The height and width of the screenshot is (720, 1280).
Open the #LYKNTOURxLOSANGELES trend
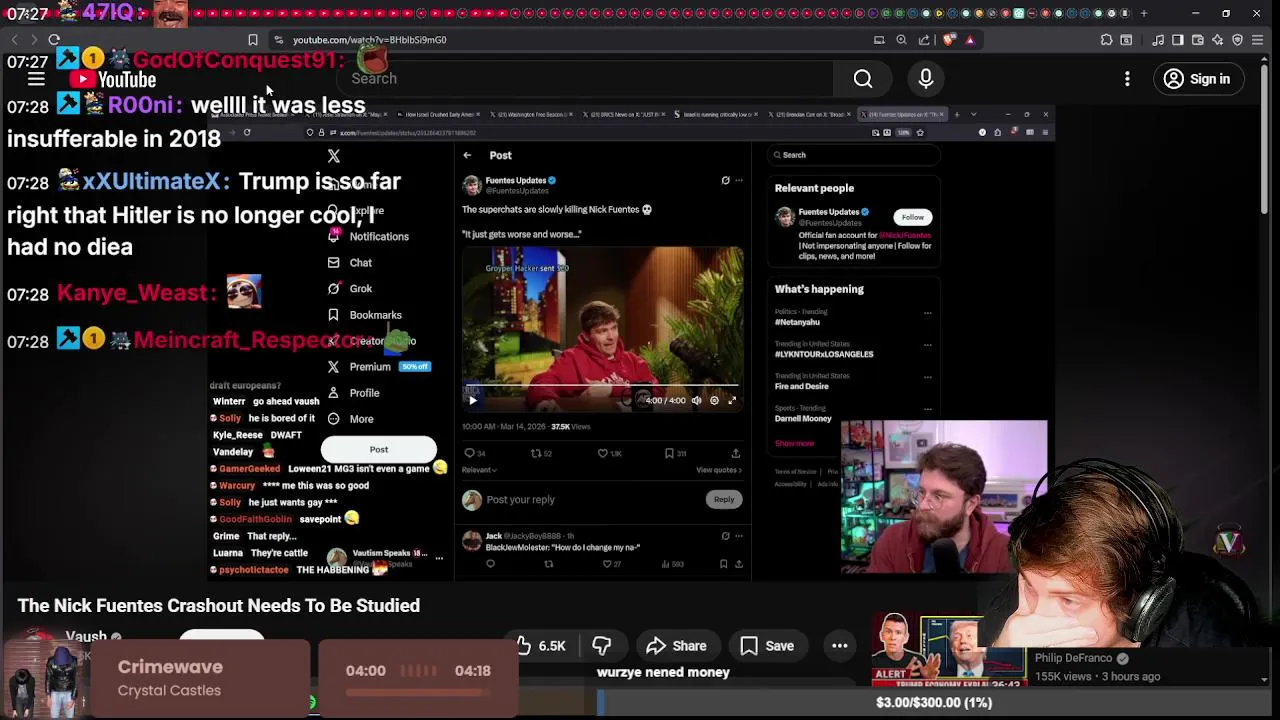coord(824,354)
